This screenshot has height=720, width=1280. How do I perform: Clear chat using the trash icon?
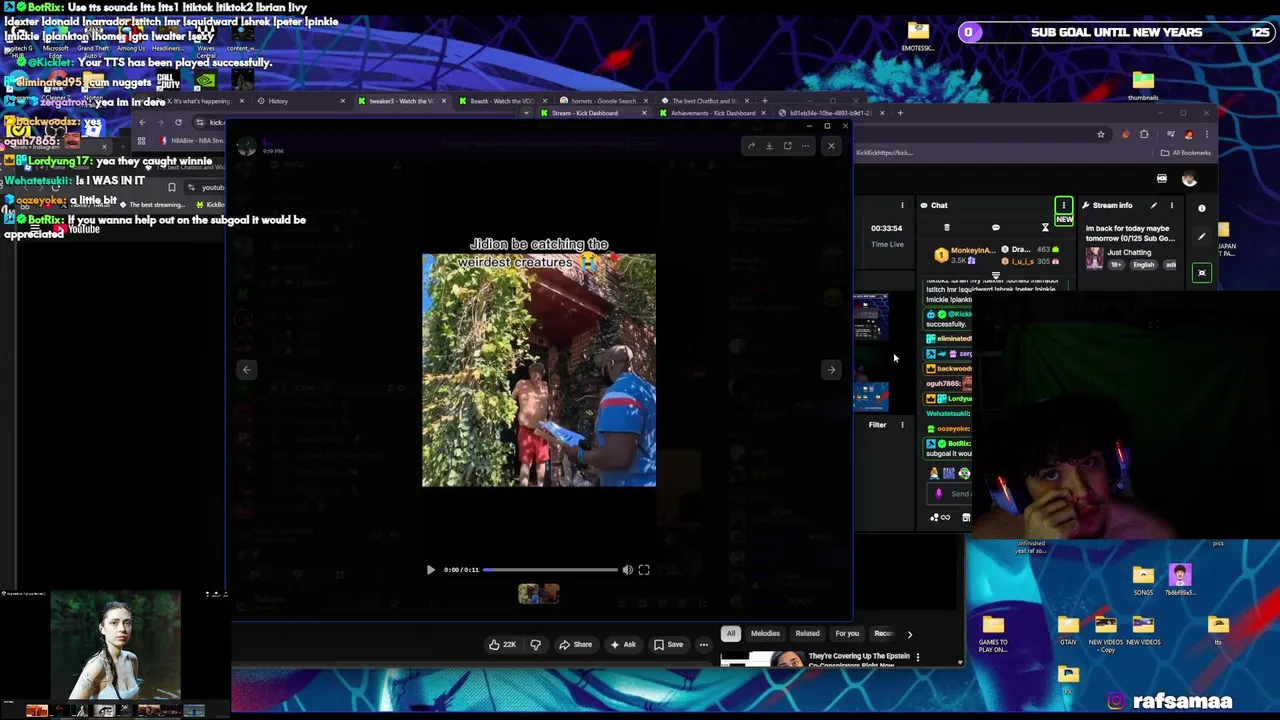pyautogui.click(x=946, y=228)
